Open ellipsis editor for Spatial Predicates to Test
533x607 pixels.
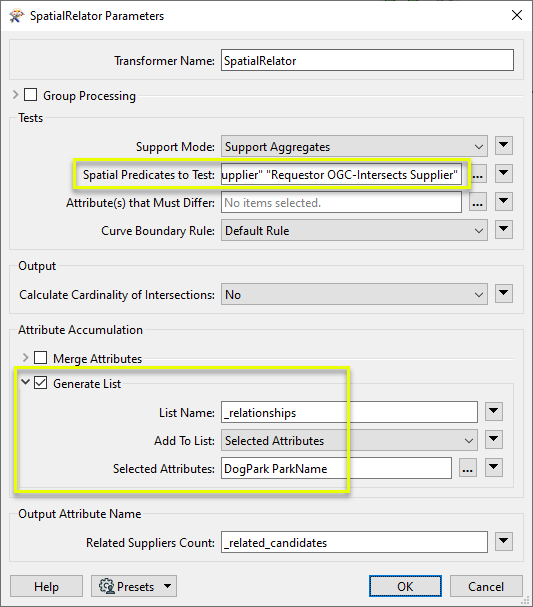(x=478, y=175)
